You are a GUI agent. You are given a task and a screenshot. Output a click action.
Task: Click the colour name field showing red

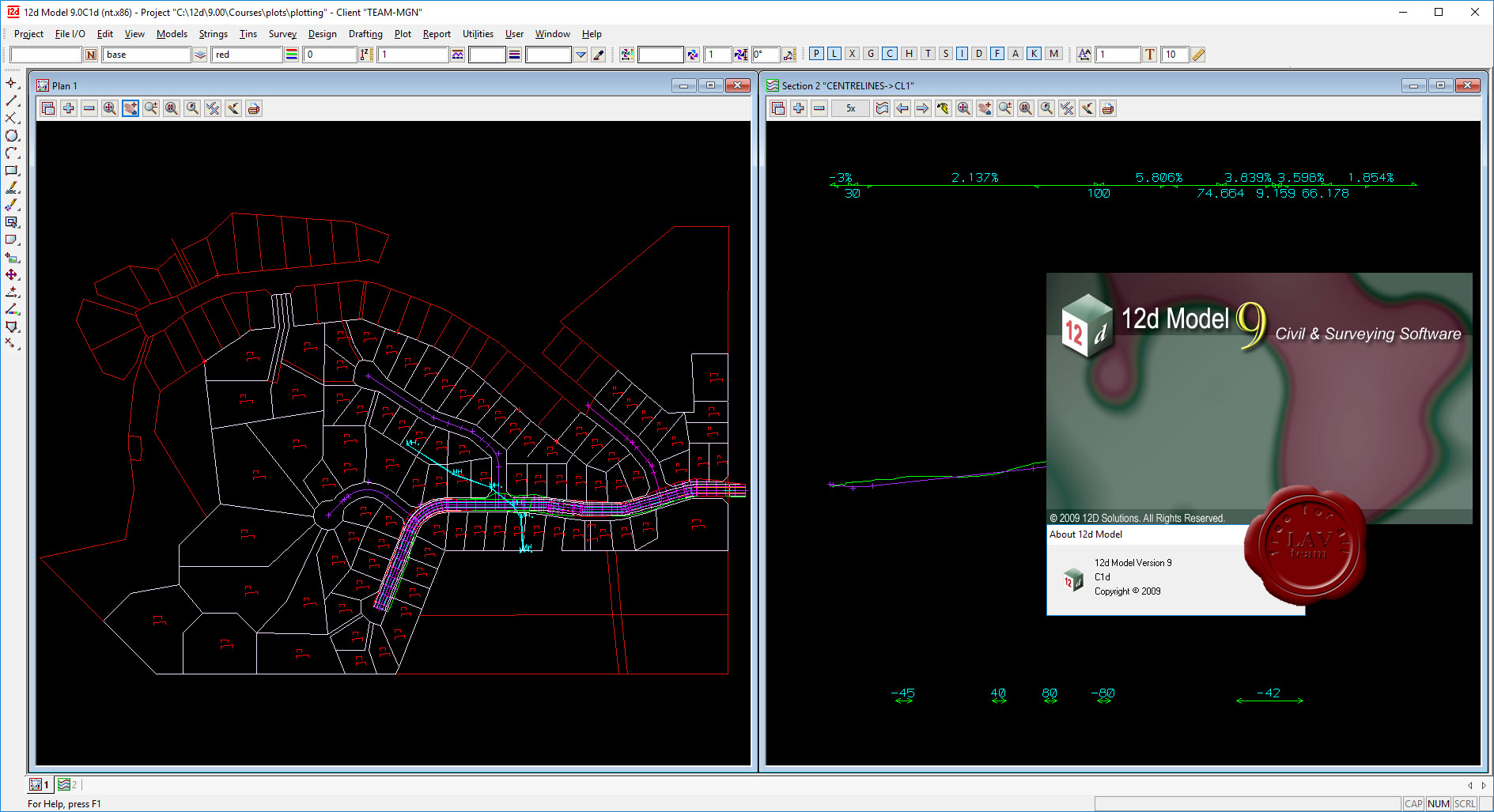[x=247, y=55]
